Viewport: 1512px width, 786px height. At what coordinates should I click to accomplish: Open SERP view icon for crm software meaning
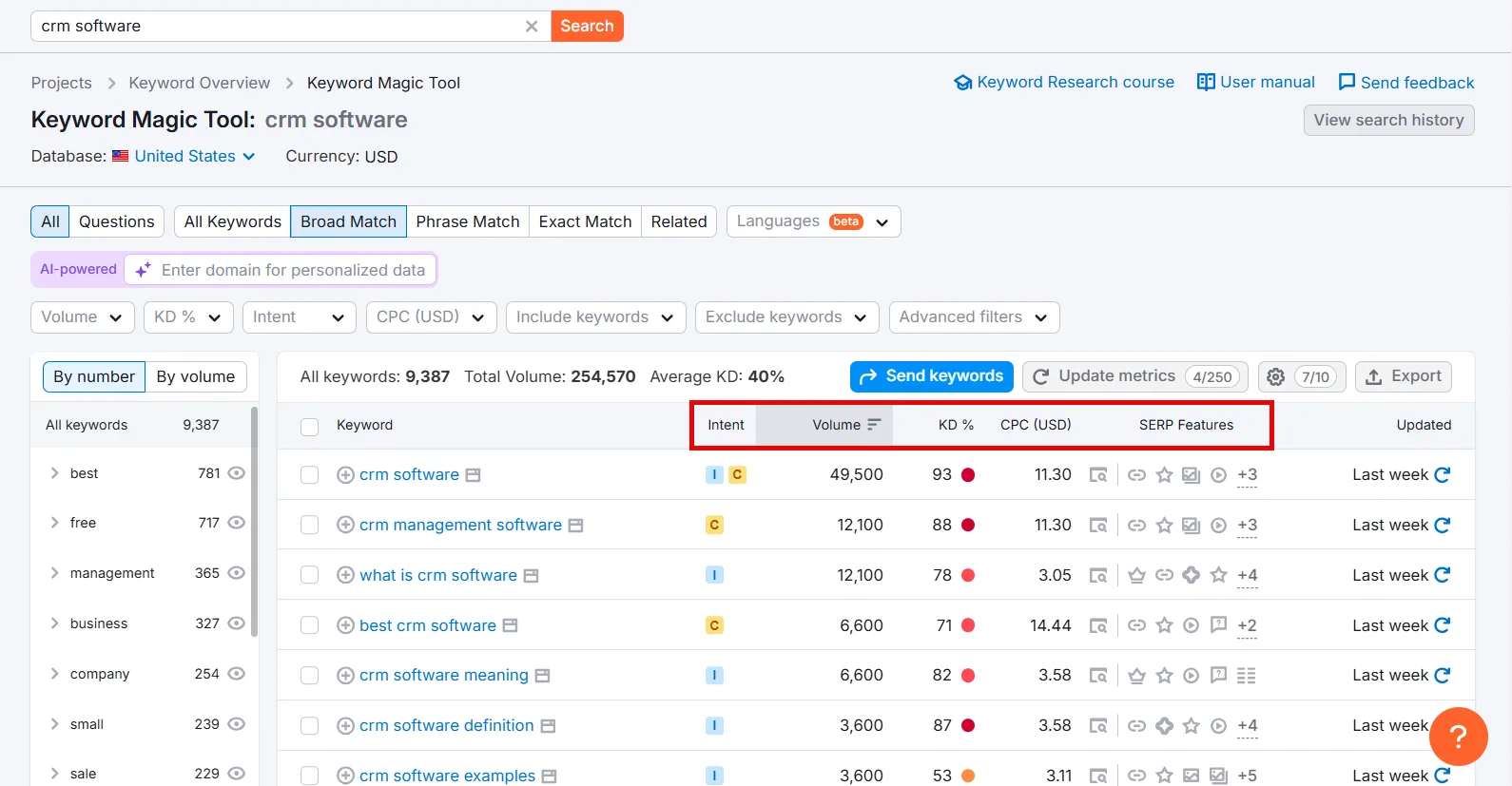[x=1098, y=676]
